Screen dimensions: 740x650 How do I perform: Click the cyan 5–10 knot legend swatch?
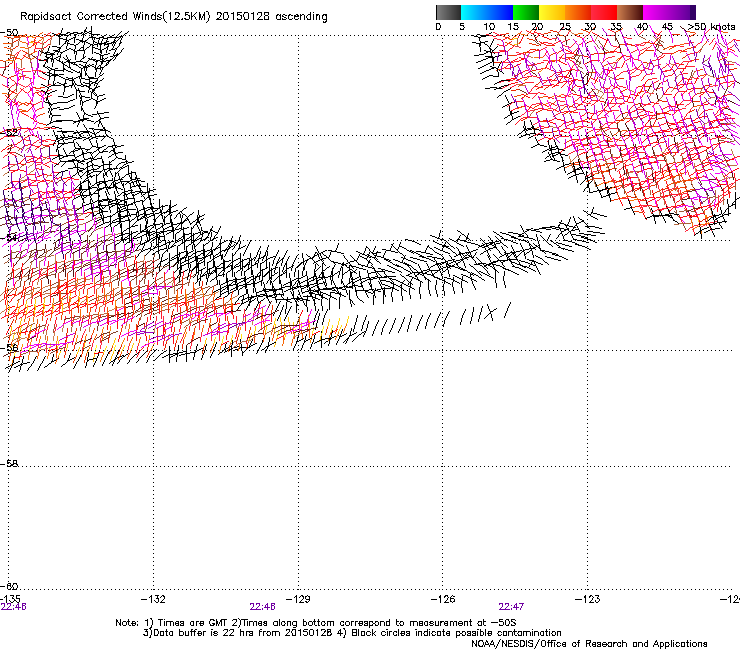pyautogui.click(x=474, y=12)
